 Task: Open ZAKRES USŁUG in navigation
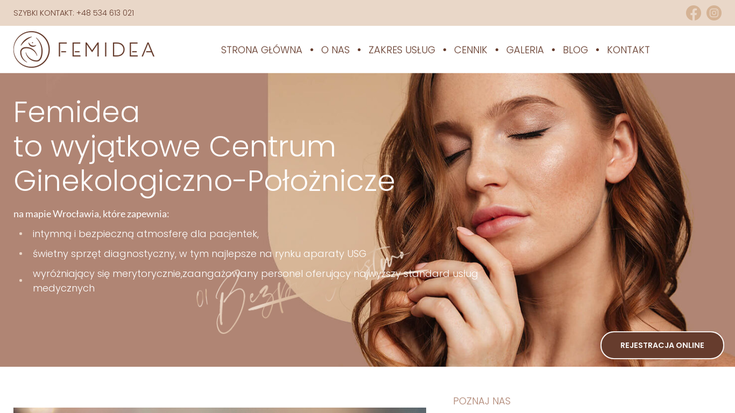click(x=402, y=50)
